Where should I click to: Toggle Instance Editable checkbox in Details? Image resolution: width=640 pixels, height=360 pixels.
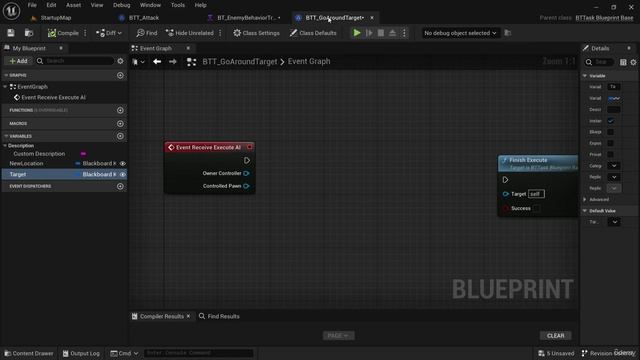coord(611,121)
